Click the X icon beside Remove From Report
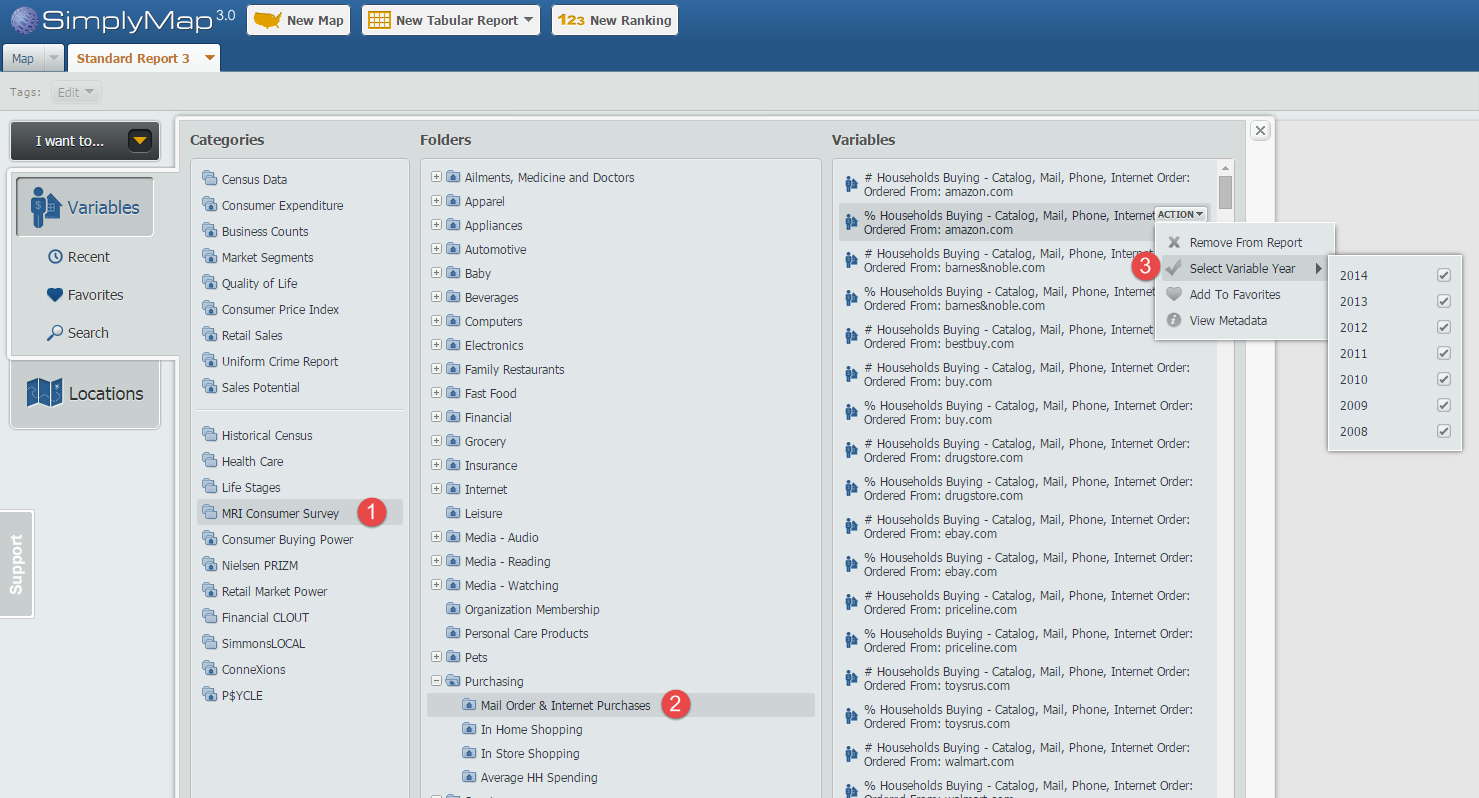This screenshot has height=798, width=1479. [x=1174, y=242]
